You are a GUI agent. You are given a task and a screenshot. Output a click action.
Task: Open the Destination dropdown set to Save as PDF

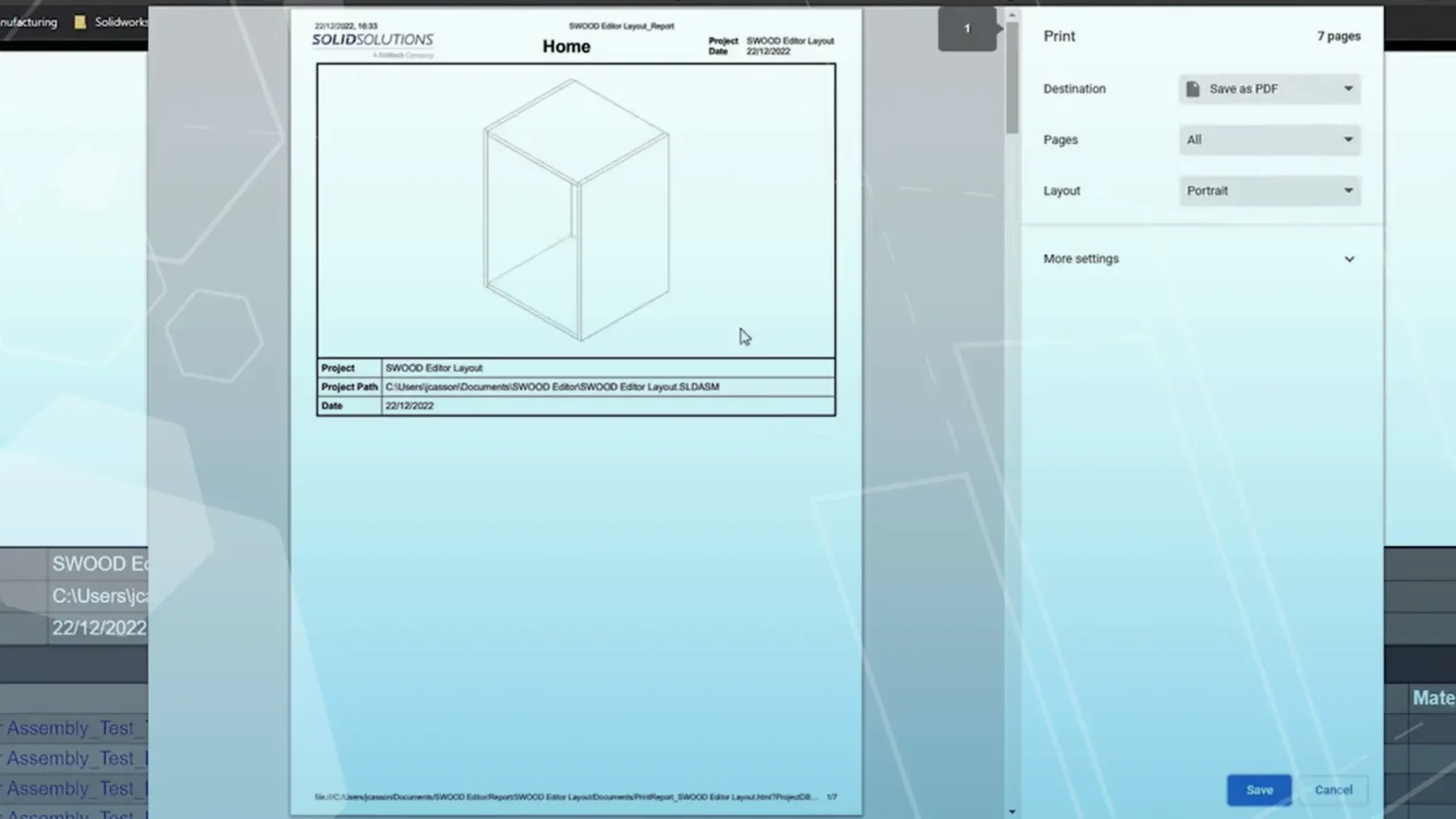[1269, 88]
